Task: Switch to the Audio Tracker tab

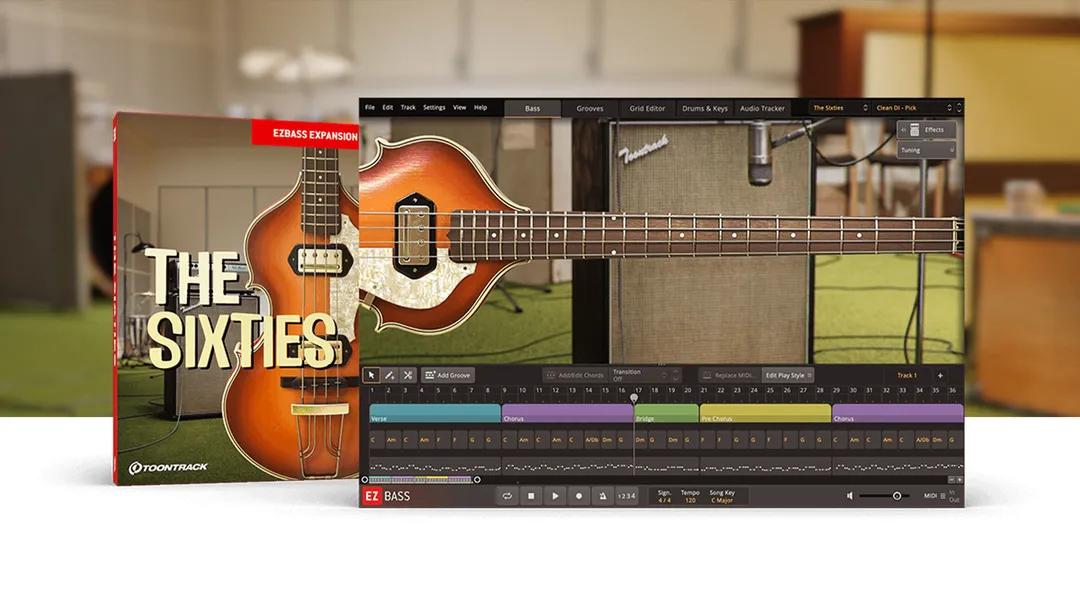Action: (x=762, y=108)
